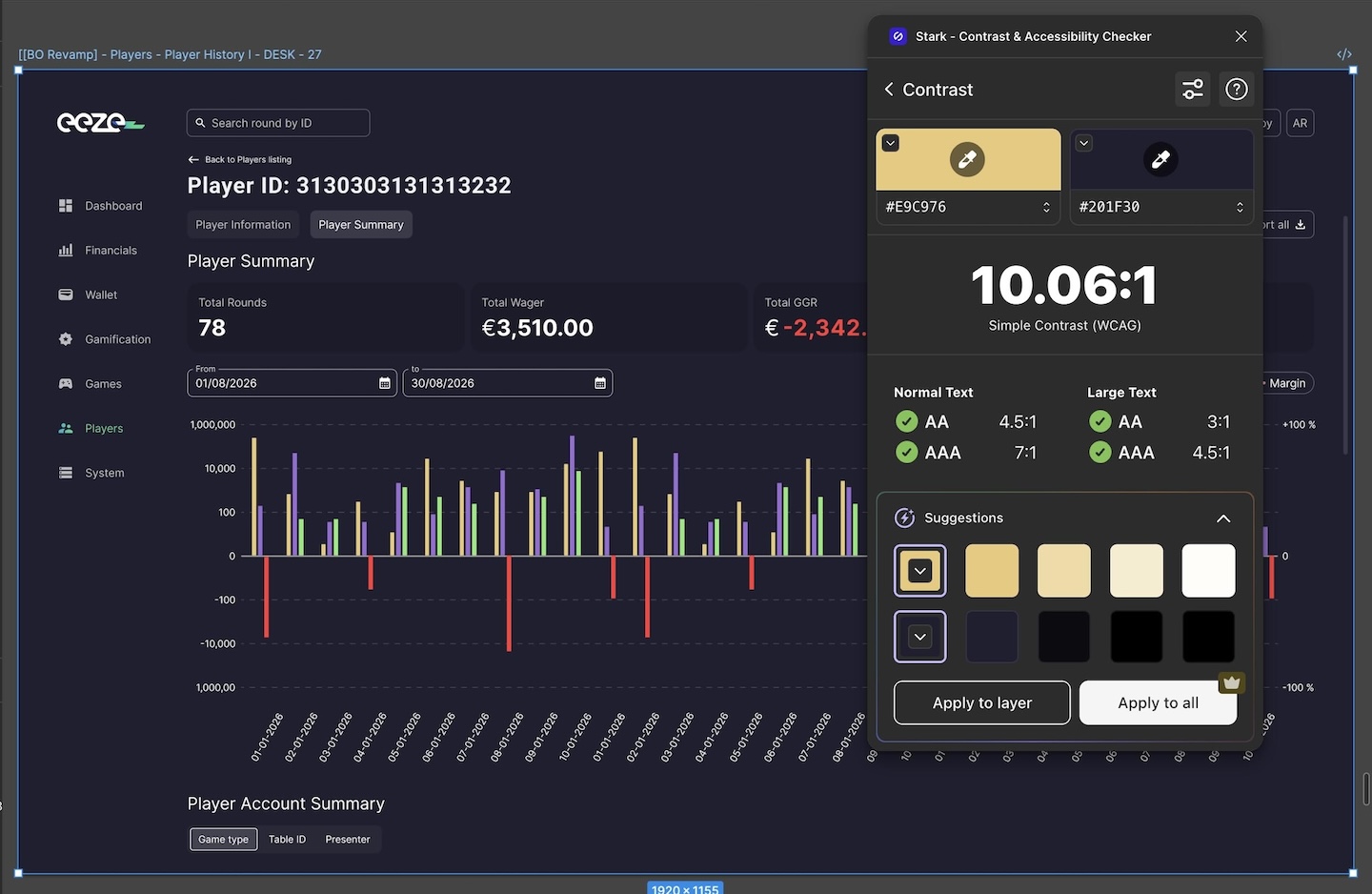This screenshot has height=894, width=1372.
Task: Click the Apply to layer button
Action: (981, 703)
